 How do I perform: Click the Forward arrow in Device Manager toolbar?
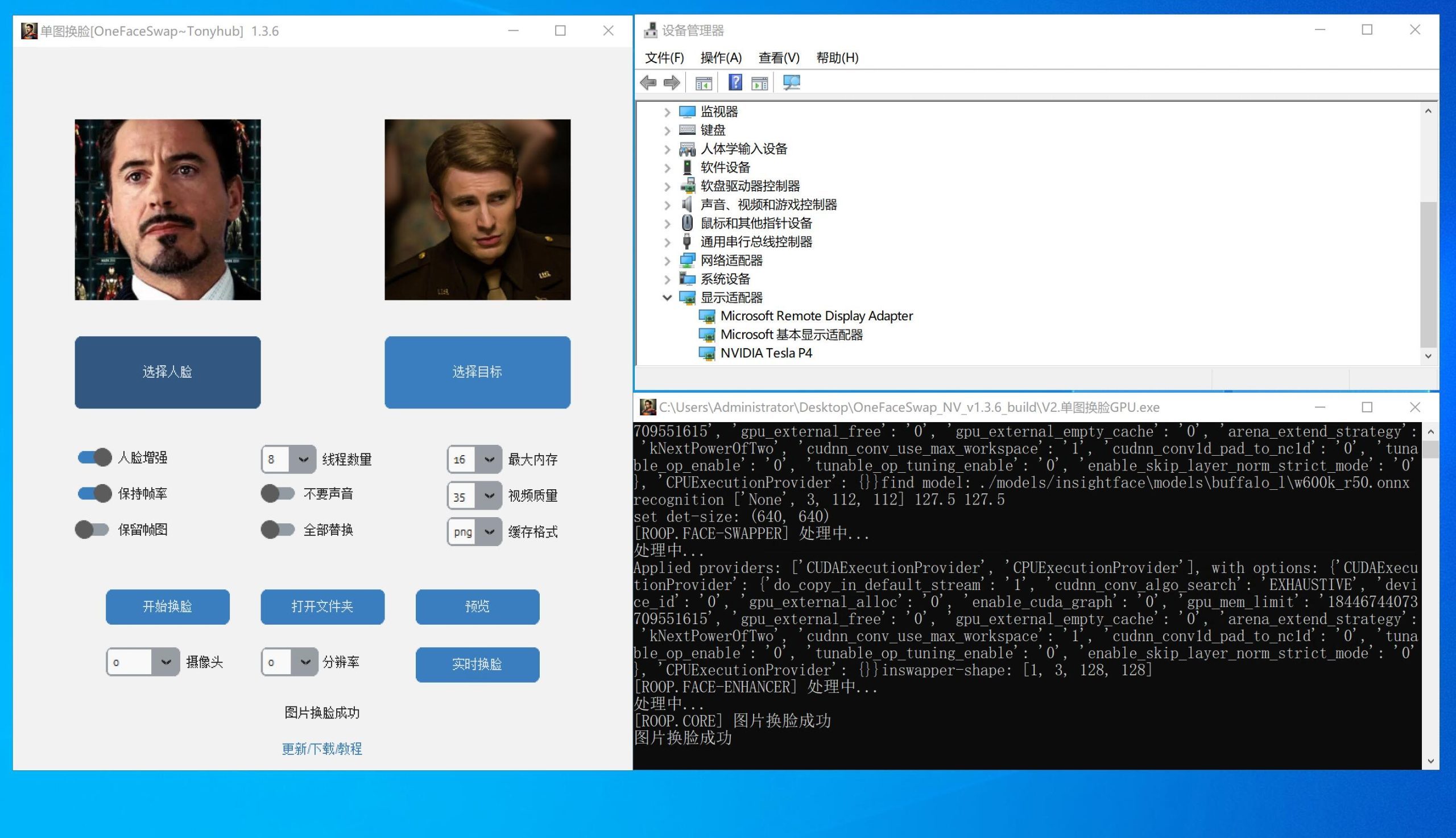coord(672,83)
